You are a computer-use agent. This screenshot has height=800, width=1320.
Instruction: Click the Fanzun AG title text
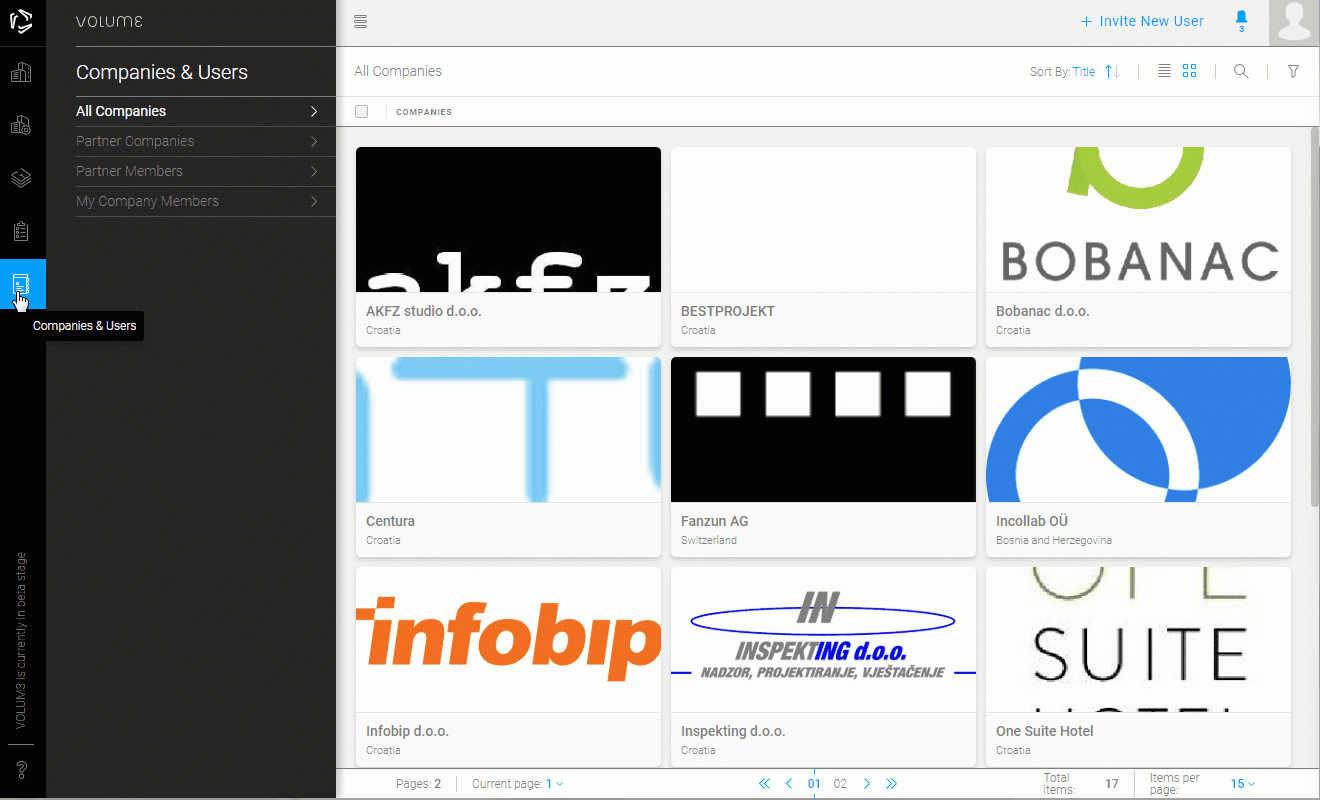tap(715, 521)
